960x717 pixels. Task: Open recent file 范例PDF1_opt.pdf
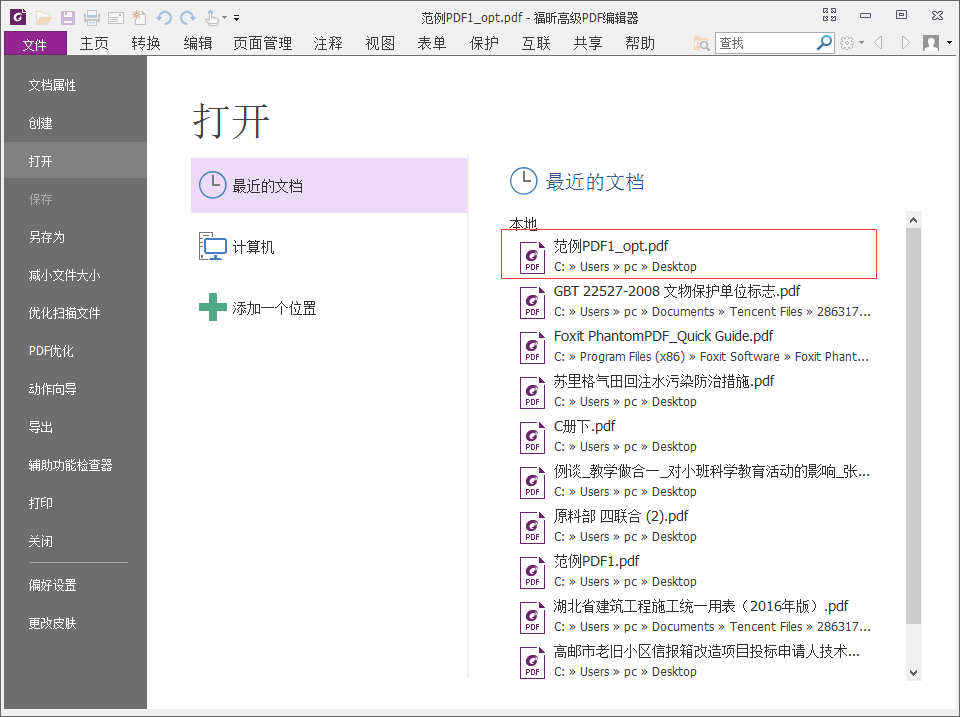click(x=689, y=255)
